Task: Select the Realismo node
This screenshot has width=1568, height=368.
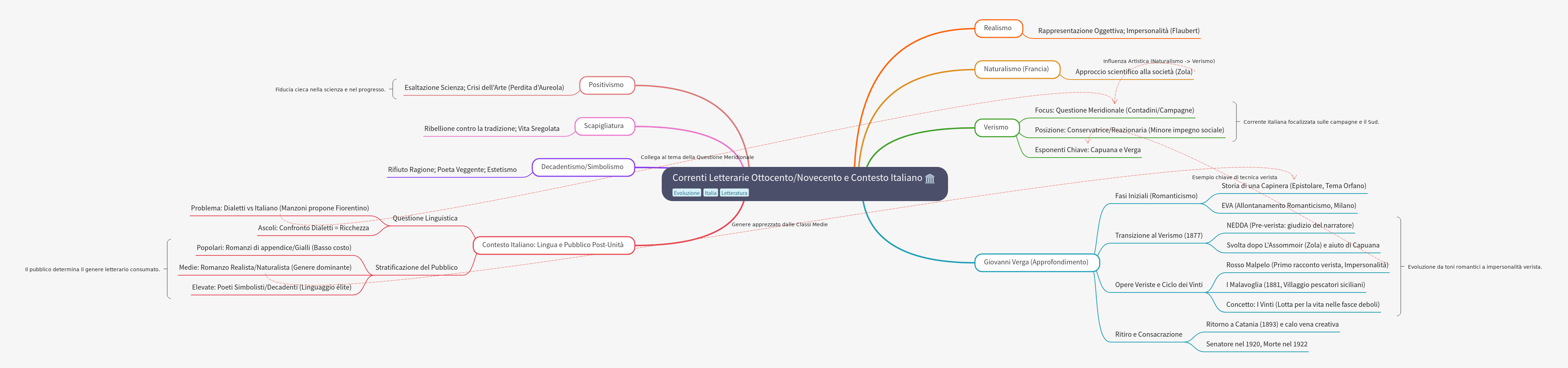Action: click(998, 28)
